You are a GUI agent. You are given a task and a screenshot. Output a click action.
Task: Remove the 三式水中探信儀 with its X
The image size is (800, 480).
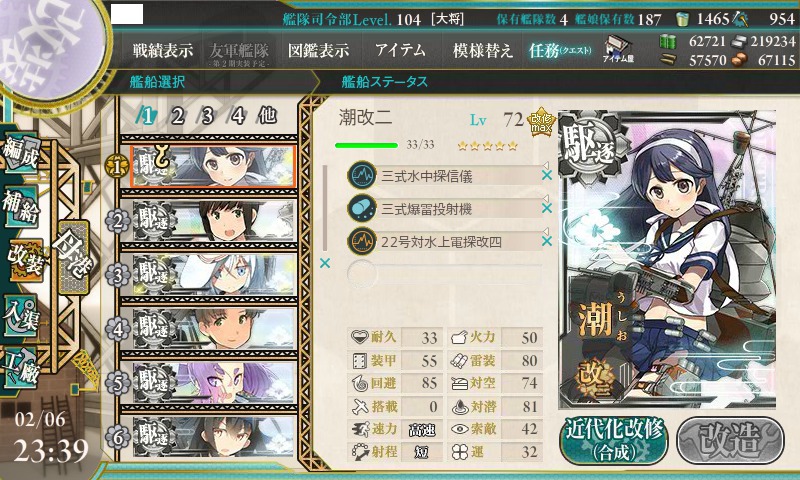point(546,175)
